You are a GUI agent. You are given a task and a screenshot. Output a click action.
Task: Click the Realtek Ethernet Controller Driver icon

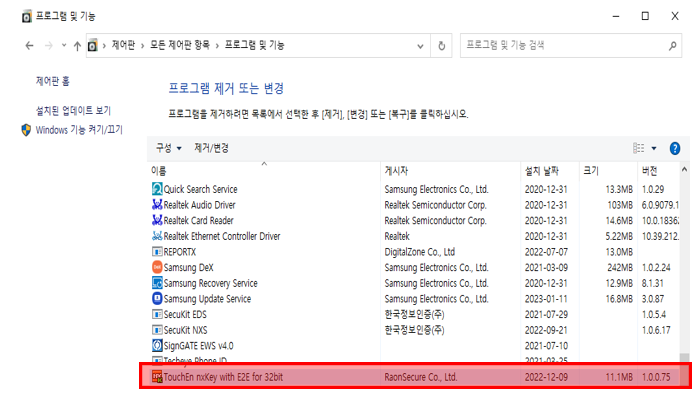coord(157,236)
